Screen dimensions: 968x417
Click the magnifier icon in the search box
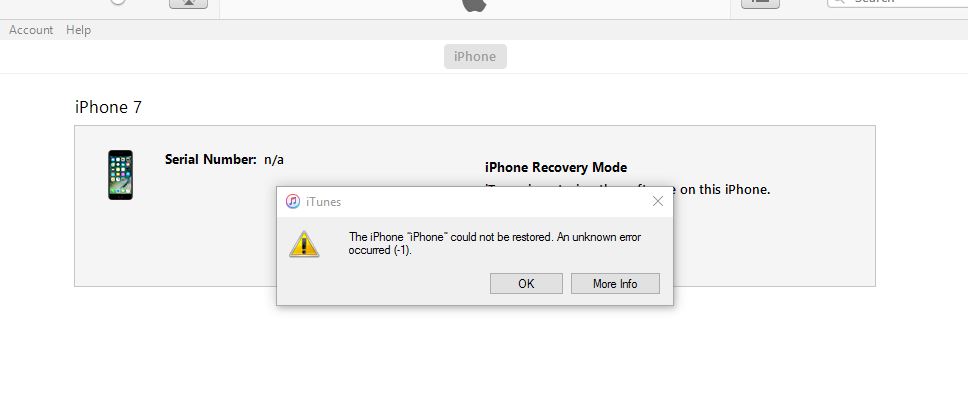click(840, 1)
